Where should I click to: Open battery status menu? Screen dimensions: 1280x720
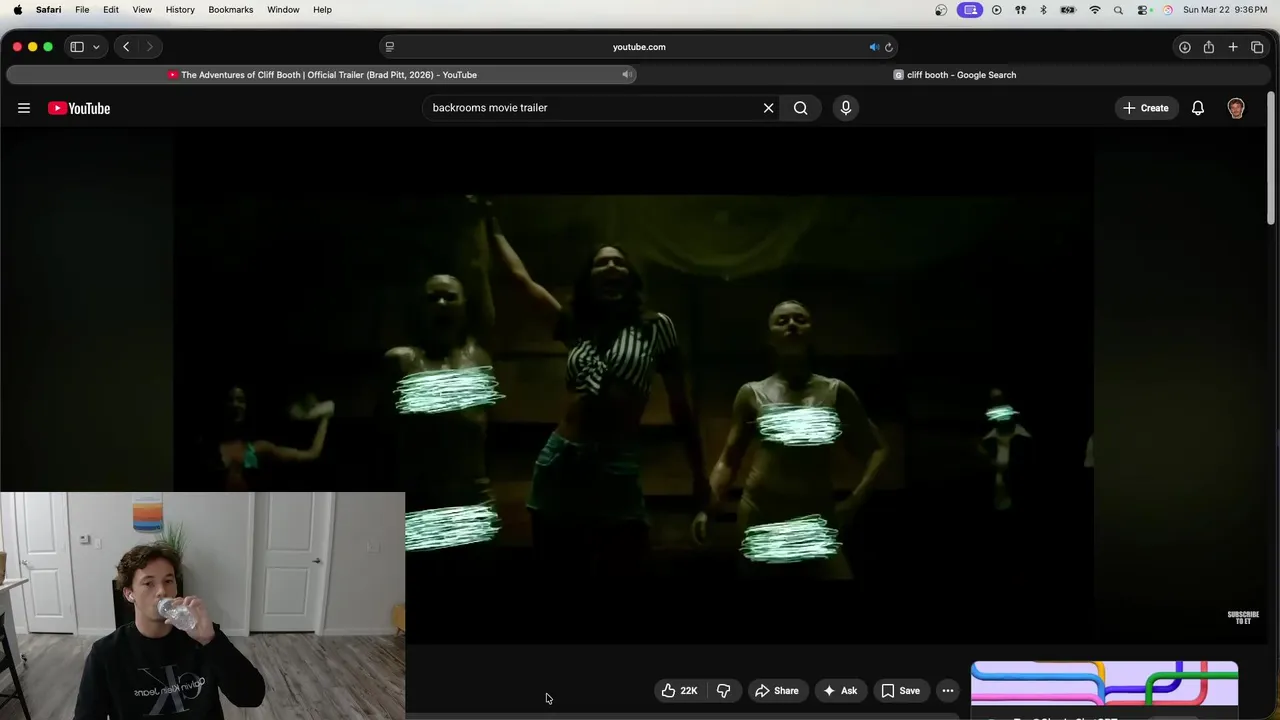1068,10
